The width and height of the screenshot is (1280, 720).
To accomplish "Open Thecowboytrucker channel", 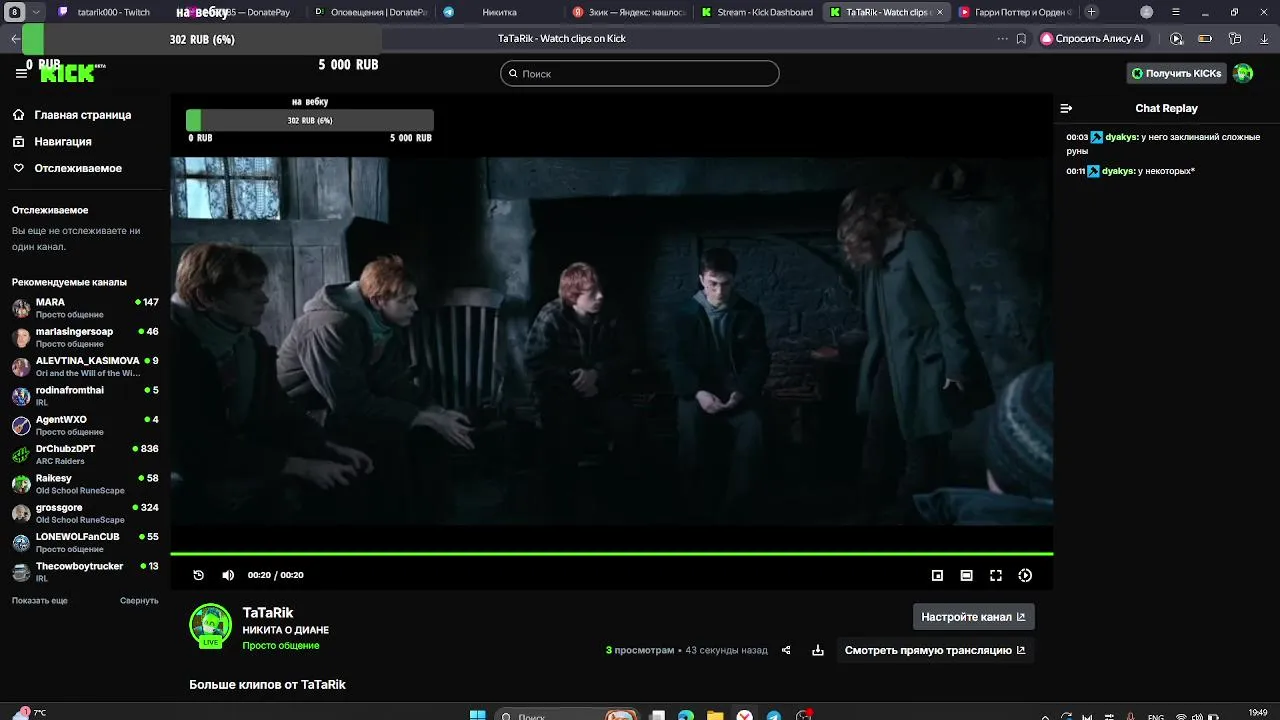I will [85, 572].
